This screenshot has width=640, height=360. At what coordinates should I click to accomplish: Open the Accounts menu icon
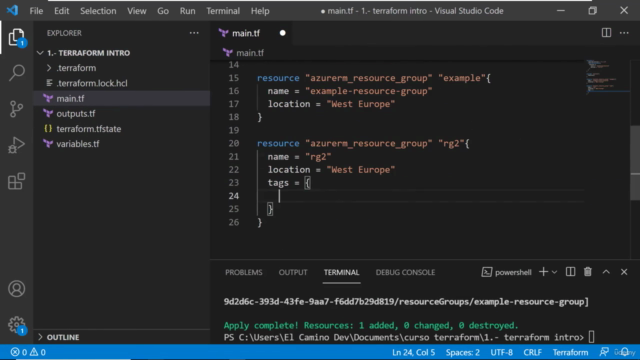[x=16, y=289]
